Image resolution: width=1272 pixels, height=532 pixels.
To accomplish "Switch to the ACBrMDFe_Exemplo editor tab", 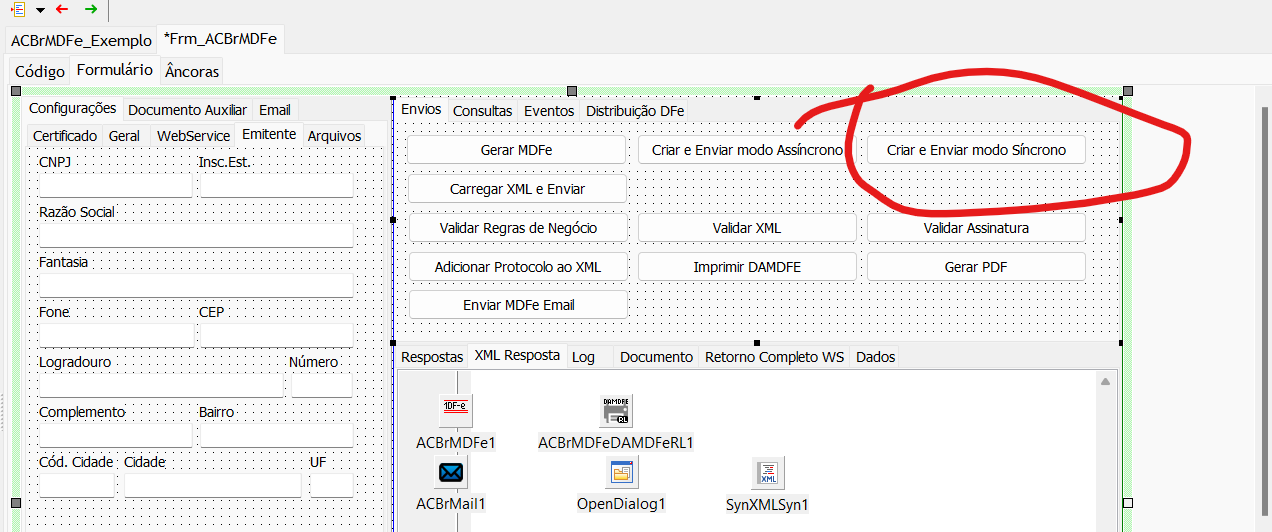I will point(81,40).
